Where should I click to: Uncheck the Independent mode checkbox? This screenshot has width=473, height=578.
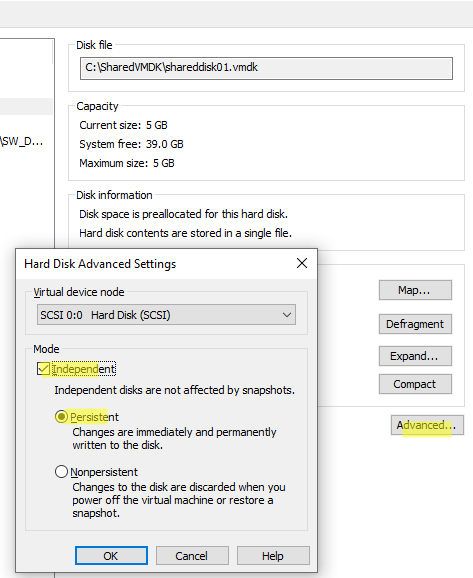[x=44, y=369]
